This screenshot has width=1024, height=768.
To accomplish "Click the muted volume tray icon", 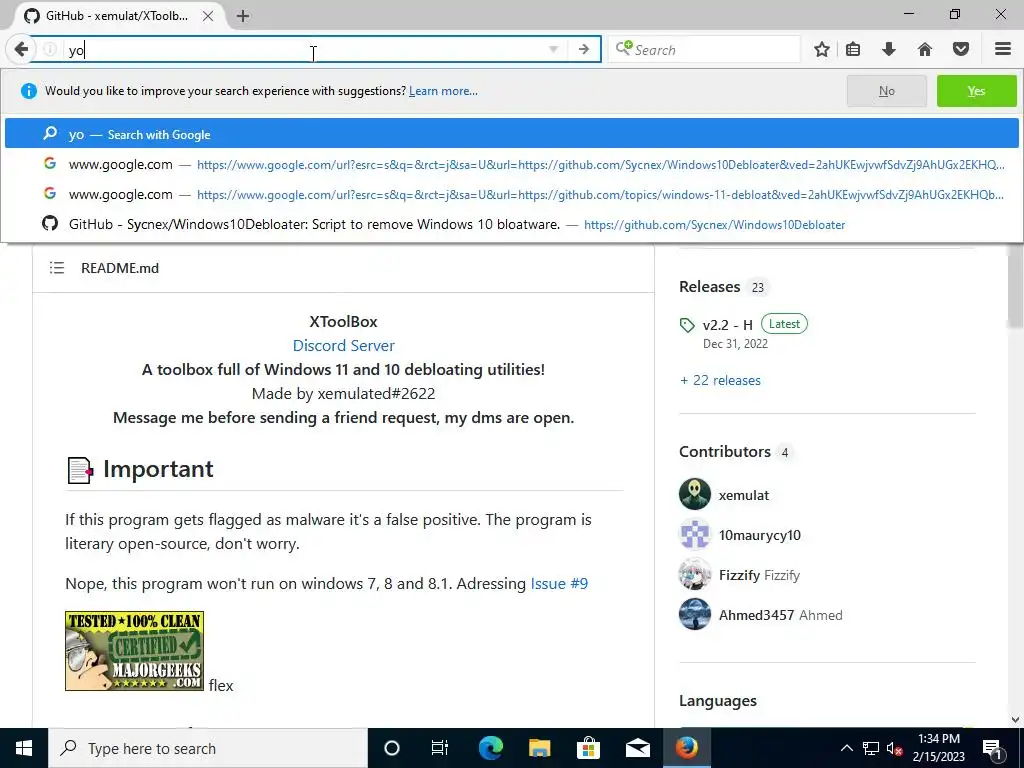I will (x=895, y=748).
